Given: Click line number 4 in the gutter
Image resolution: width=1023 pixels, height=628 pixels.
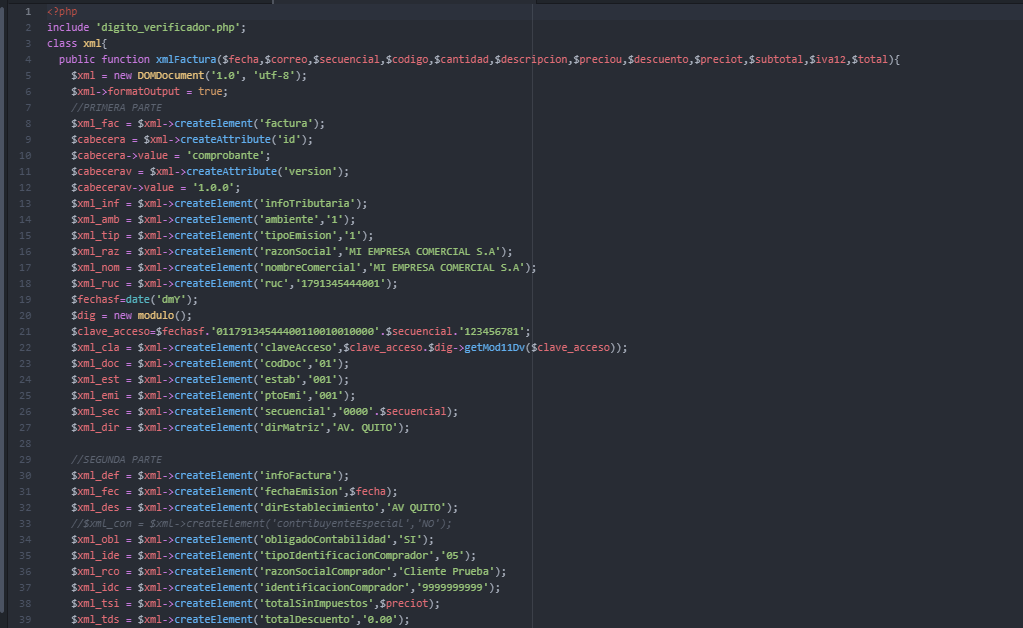Looking at the screenshot, I should tap(27, 60).
